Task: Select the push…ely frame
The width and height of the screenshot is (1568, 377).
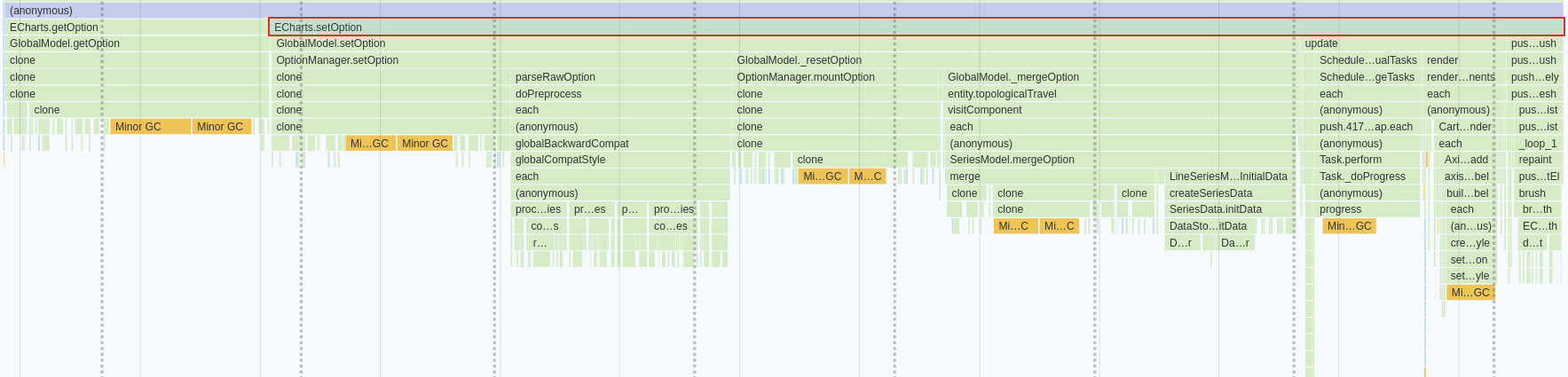Action: pyautogui.click(x=1534, y=77)
